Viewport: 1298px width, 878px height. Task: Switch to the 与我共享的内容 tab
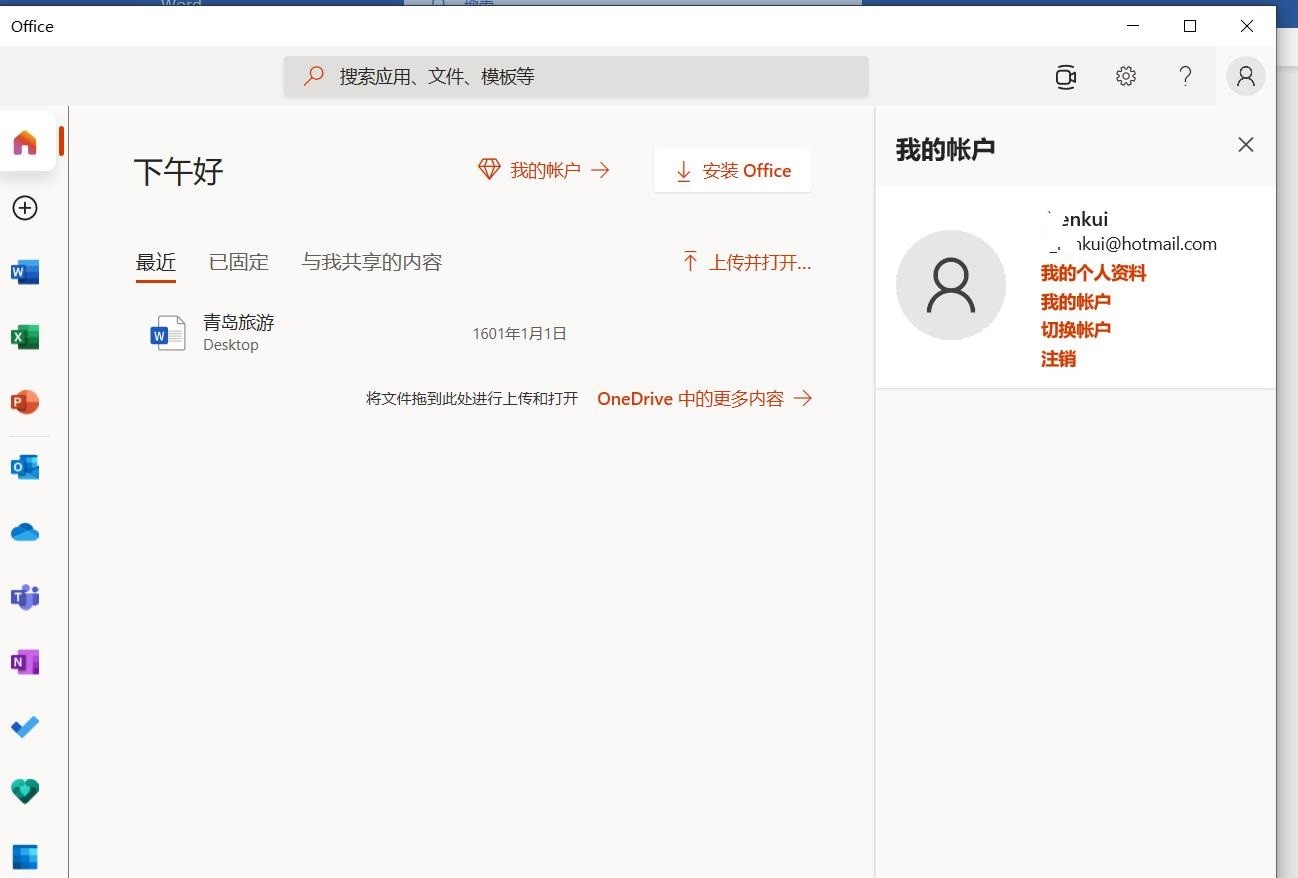pyautogui.click(x=372, y=263)
